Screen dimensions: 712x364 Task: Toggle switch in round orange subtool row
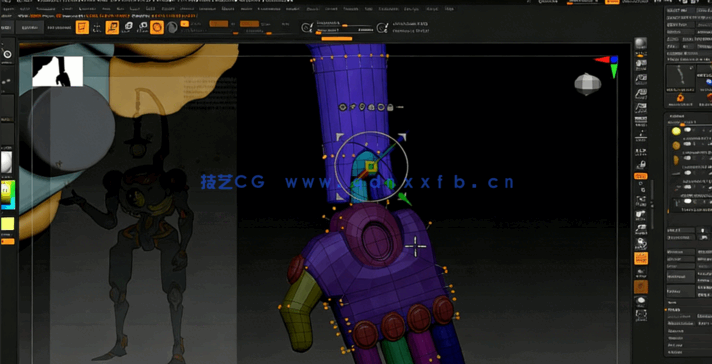point(687,144)
